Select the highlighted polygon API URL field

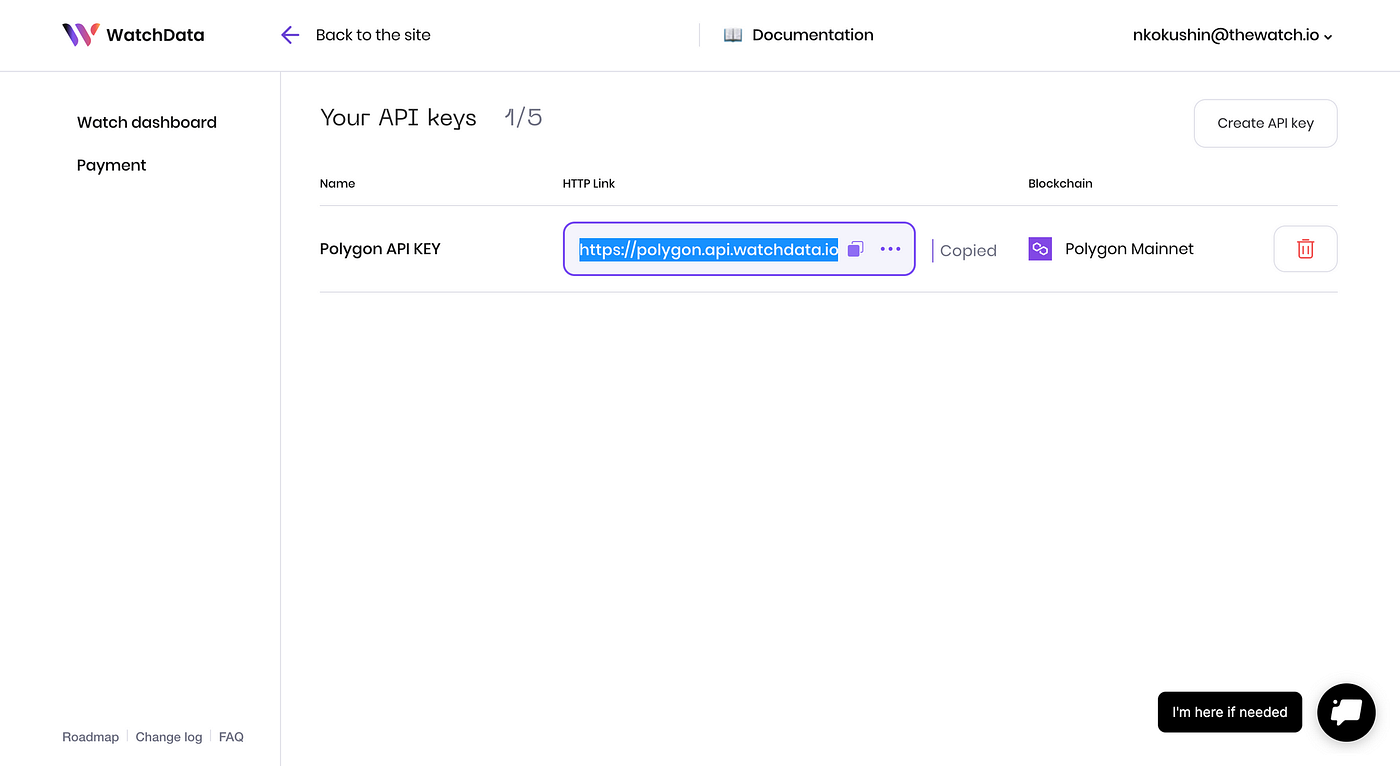click(x=708, y=249)
